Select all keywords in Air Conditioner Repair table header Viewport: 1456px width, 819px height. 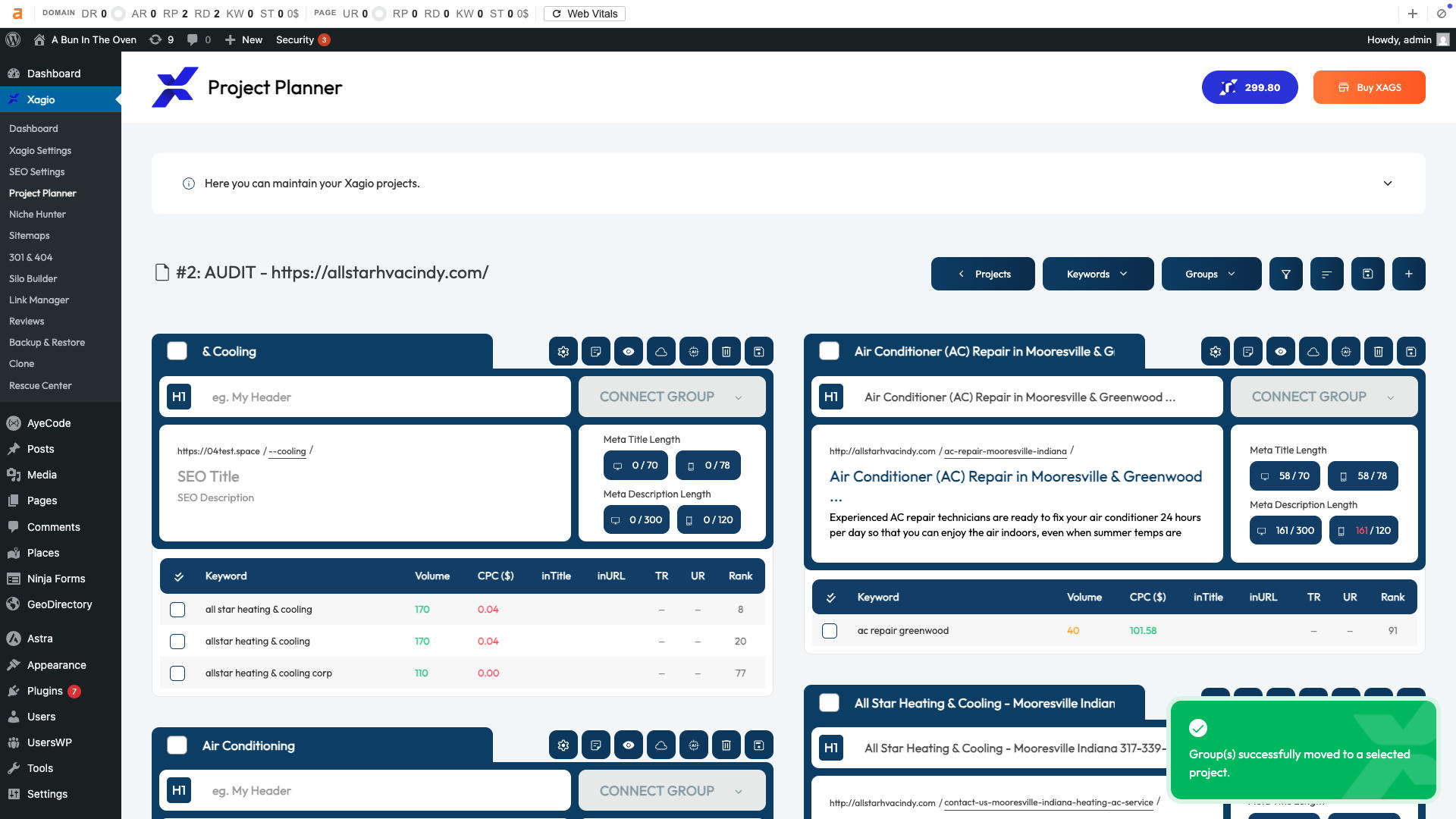point(831,598)
